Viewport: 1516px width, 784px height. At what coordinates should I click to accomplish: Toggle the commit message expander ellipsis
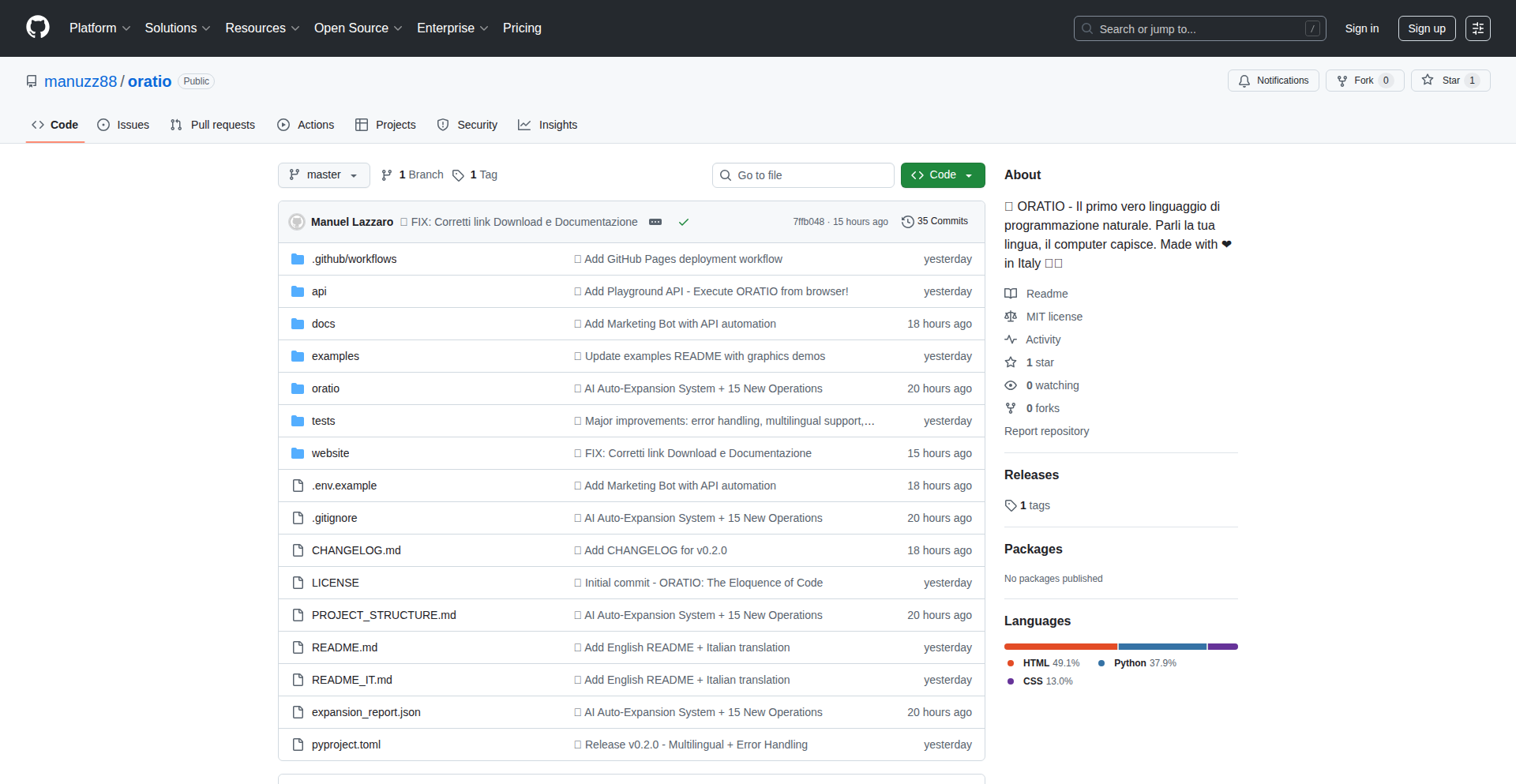pos(655,222)
